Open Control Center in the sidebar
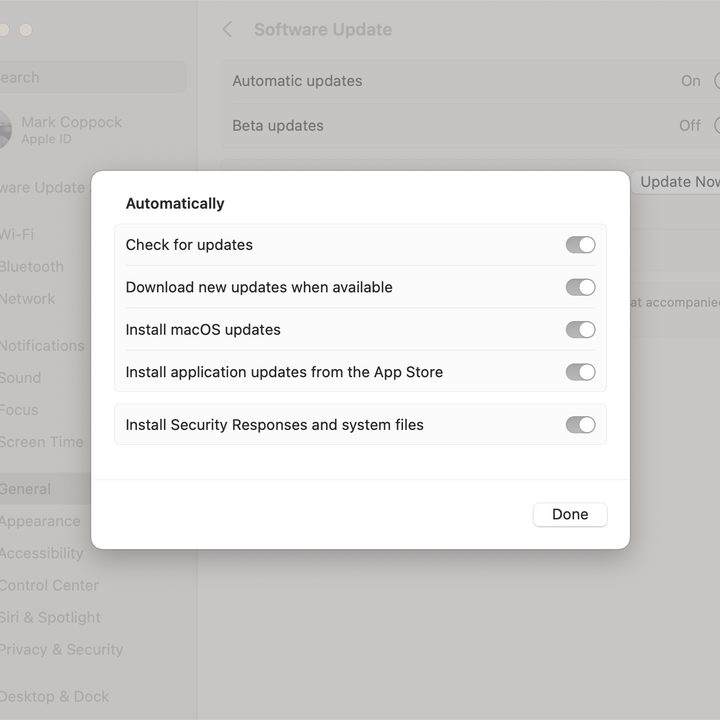Image resolution: width=720 pixels, height=720 pixels. (49, 585)
